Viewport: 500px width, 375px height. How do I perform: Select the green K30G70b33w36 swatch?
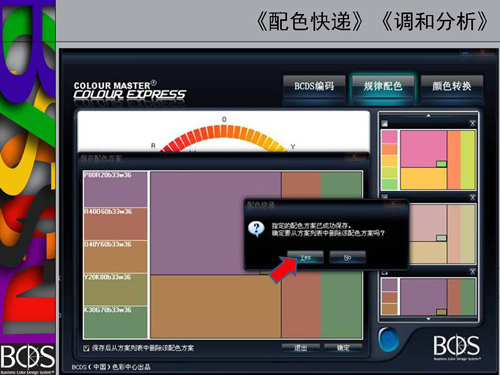[115, 322]
